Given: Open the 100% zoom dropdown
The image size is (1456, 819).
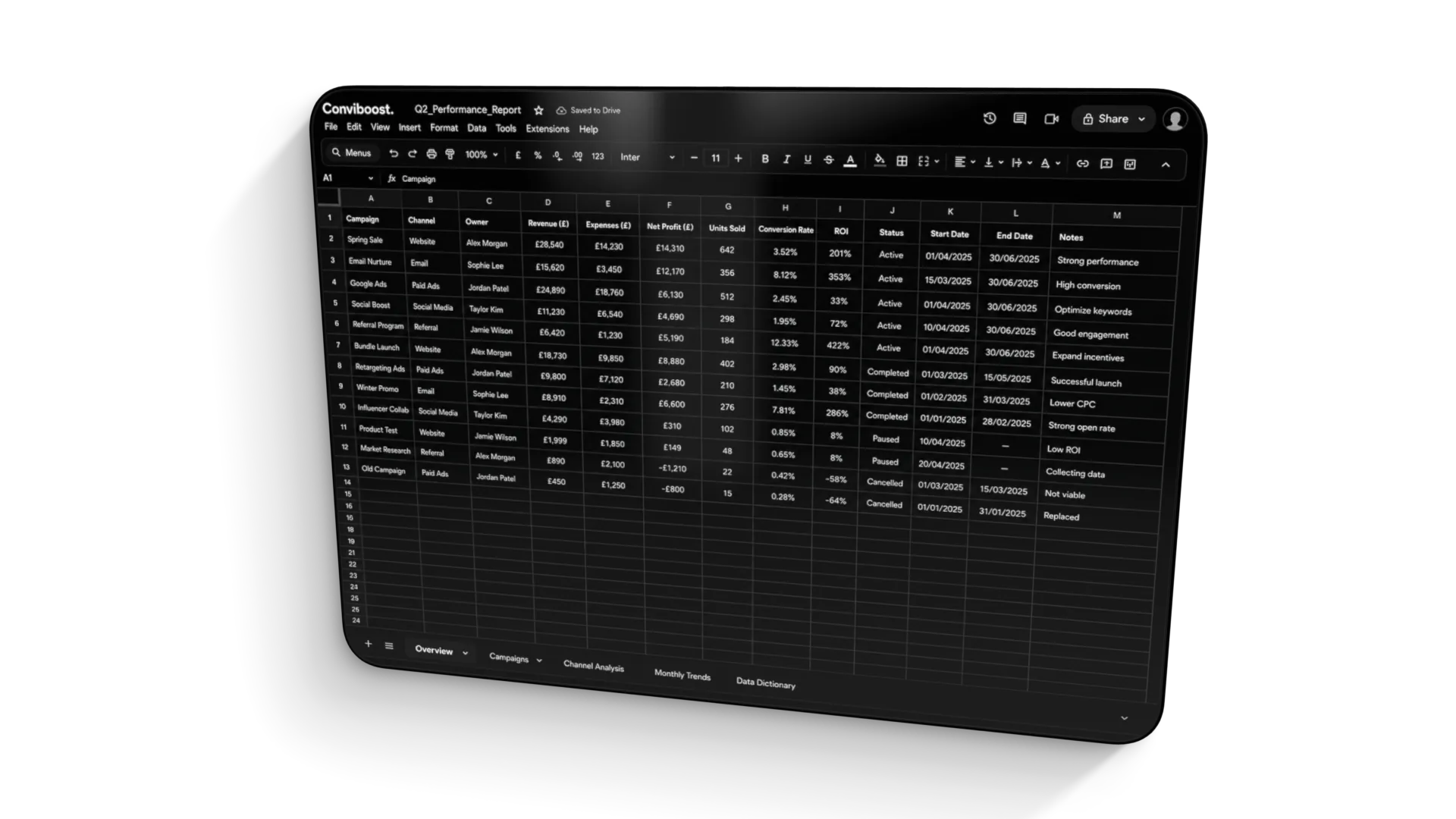Looking at the screenshot, I should point(482,155).
